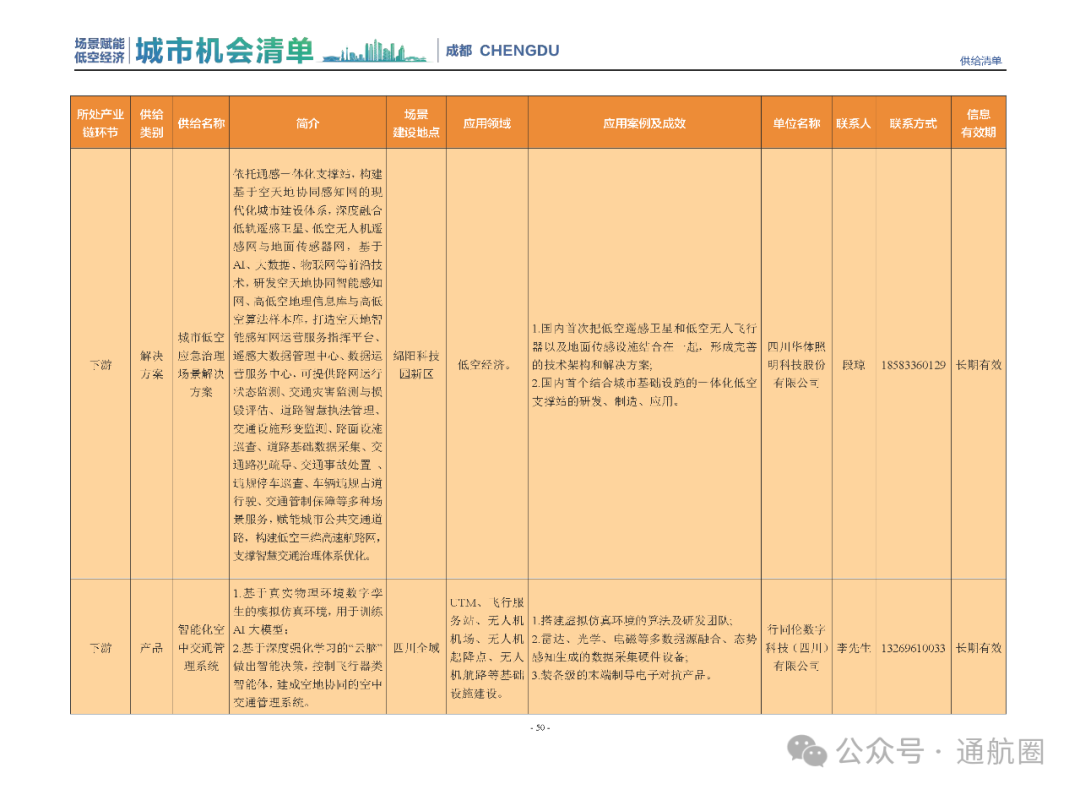Select the '供给类别' column header
This screenshot has height=795, width=1080.
pyautogui.click(x=152, y=123)
